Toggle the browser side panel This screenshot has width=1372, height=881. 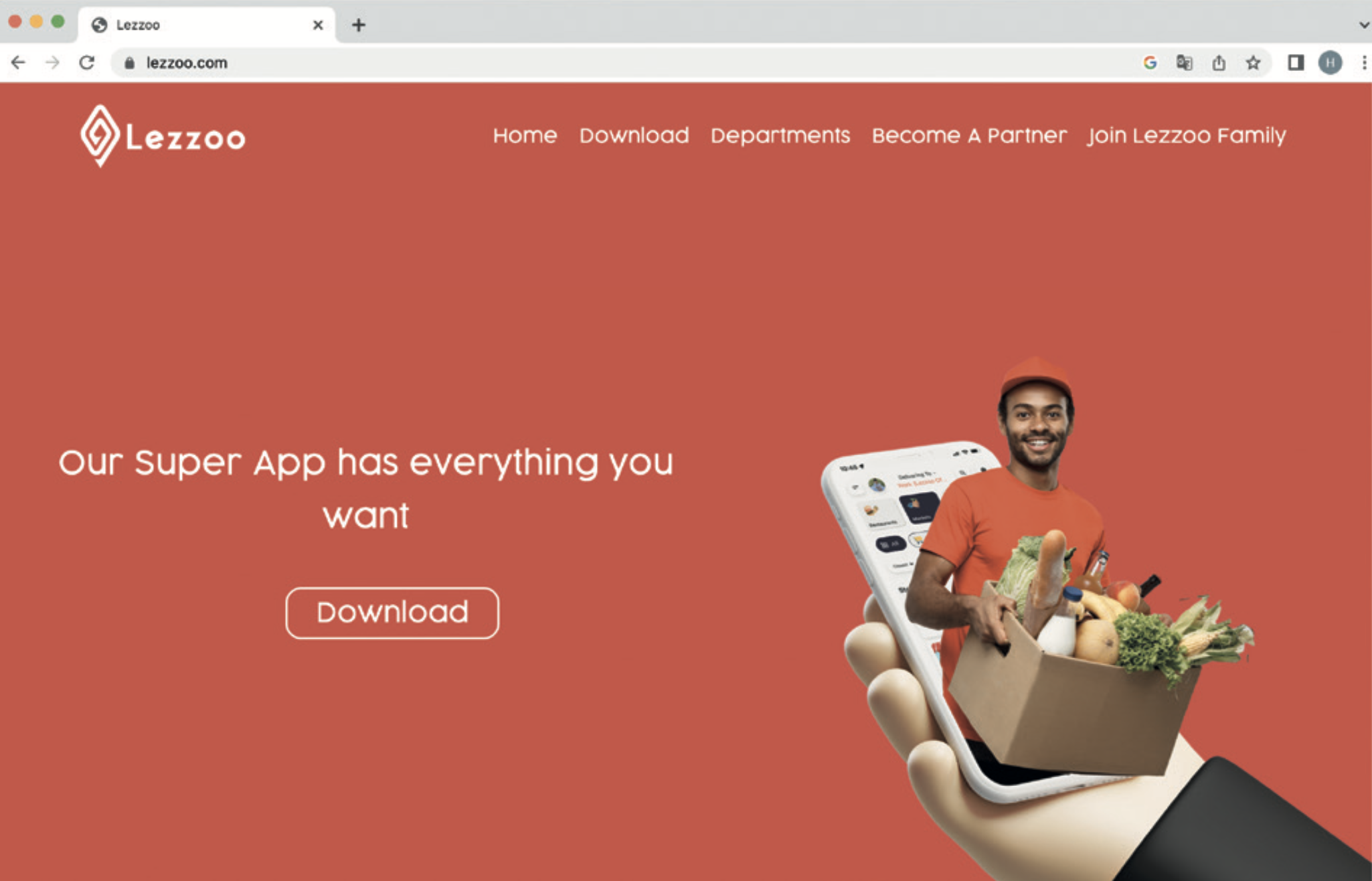[1296, 63]
